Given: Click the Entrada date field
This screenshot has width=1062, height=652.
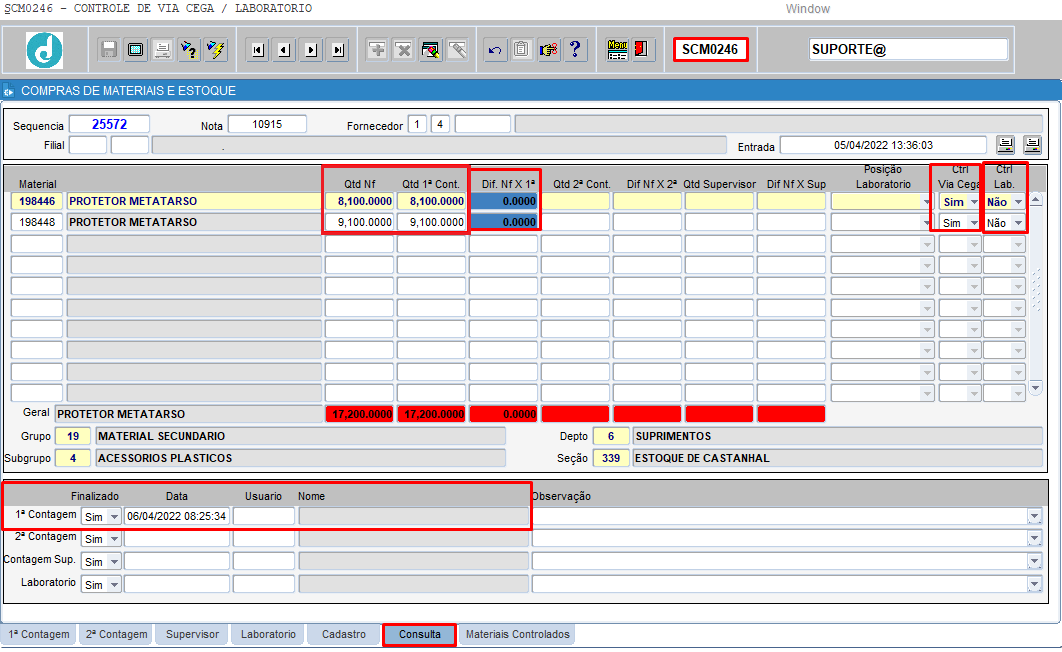Looking at the screenshot, I should tap(883, 145).
